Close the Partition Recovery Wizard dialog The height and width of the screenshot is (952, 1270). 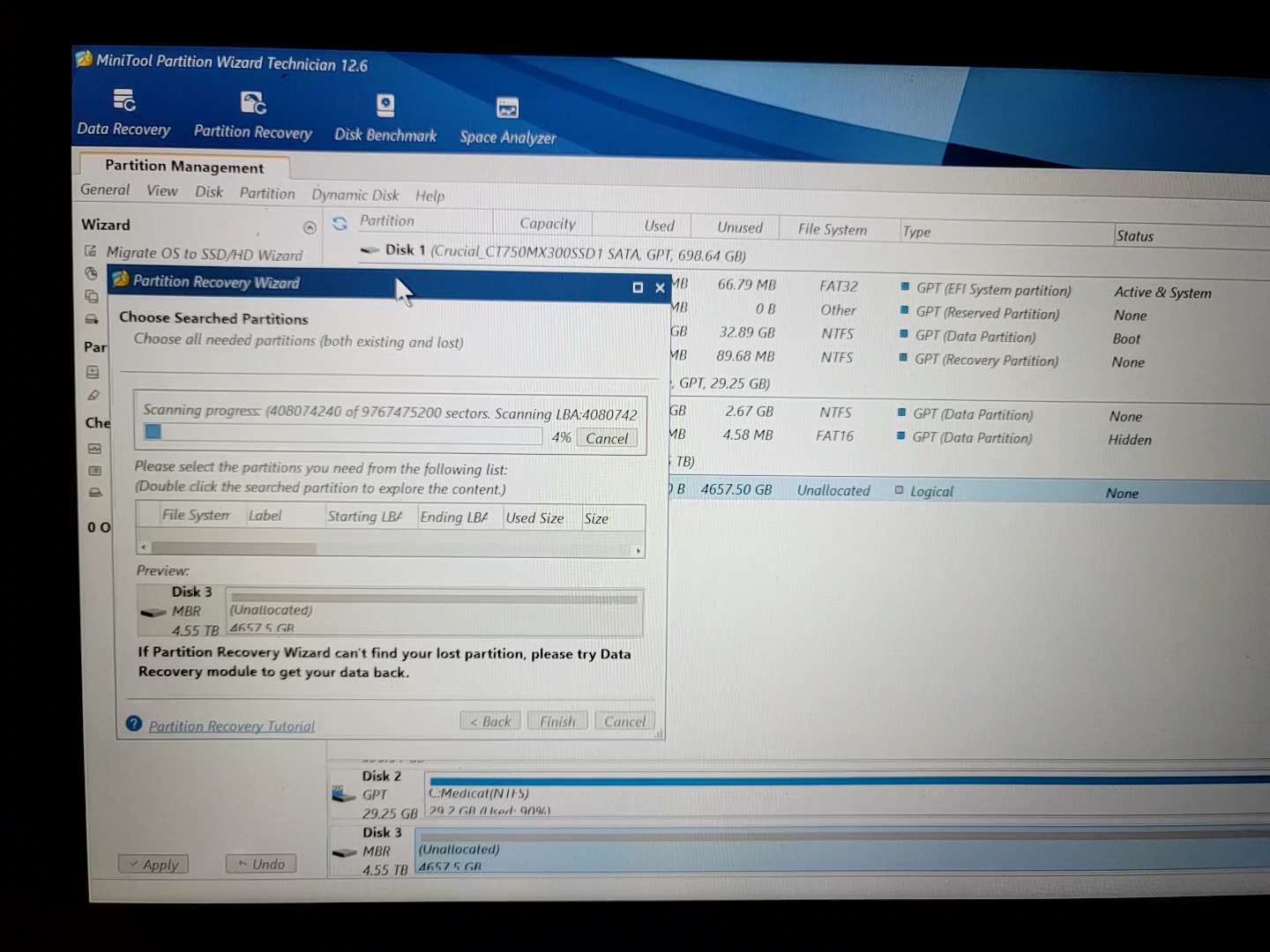(x=660, y=288)
